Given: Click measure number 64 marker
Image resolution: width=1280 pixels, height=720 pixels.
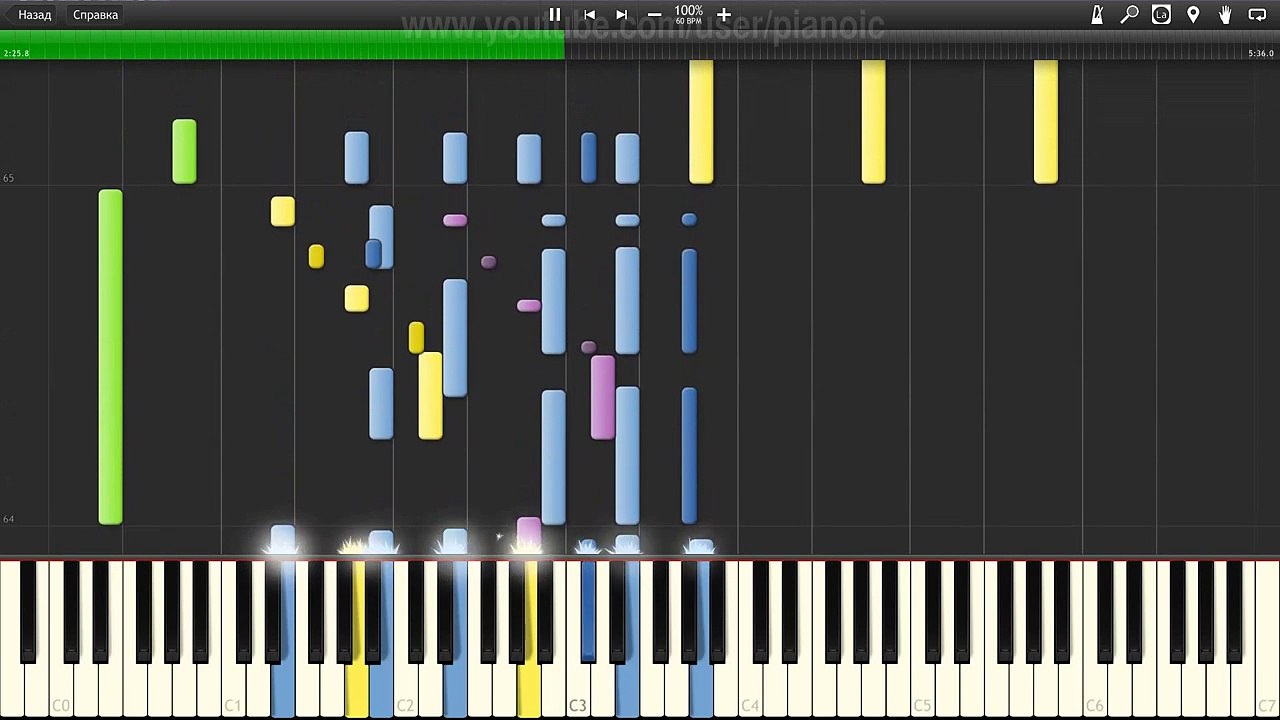Looking at the screenshot, I should point(8,519).
